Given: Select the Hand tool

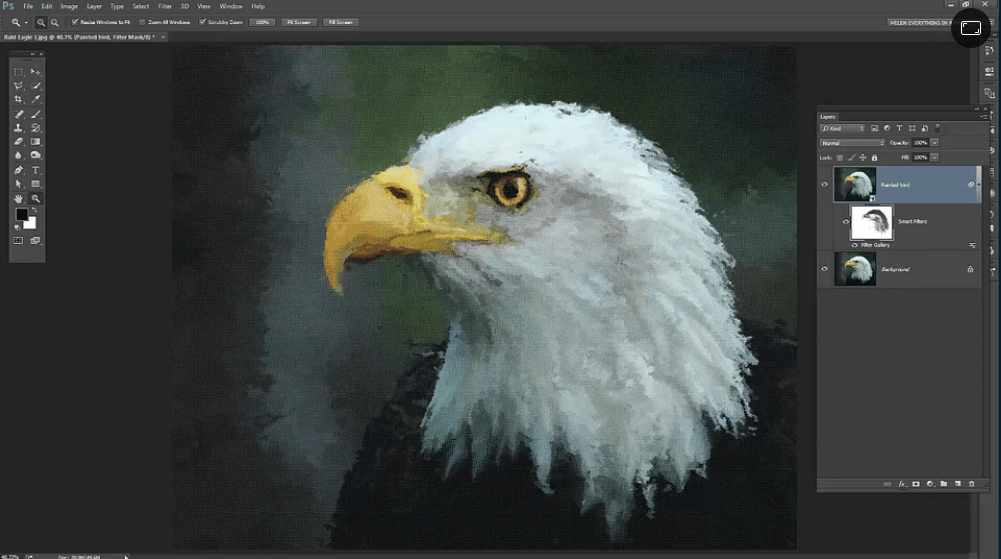Looking at the screenshot, I should click(x=18, y=198).
